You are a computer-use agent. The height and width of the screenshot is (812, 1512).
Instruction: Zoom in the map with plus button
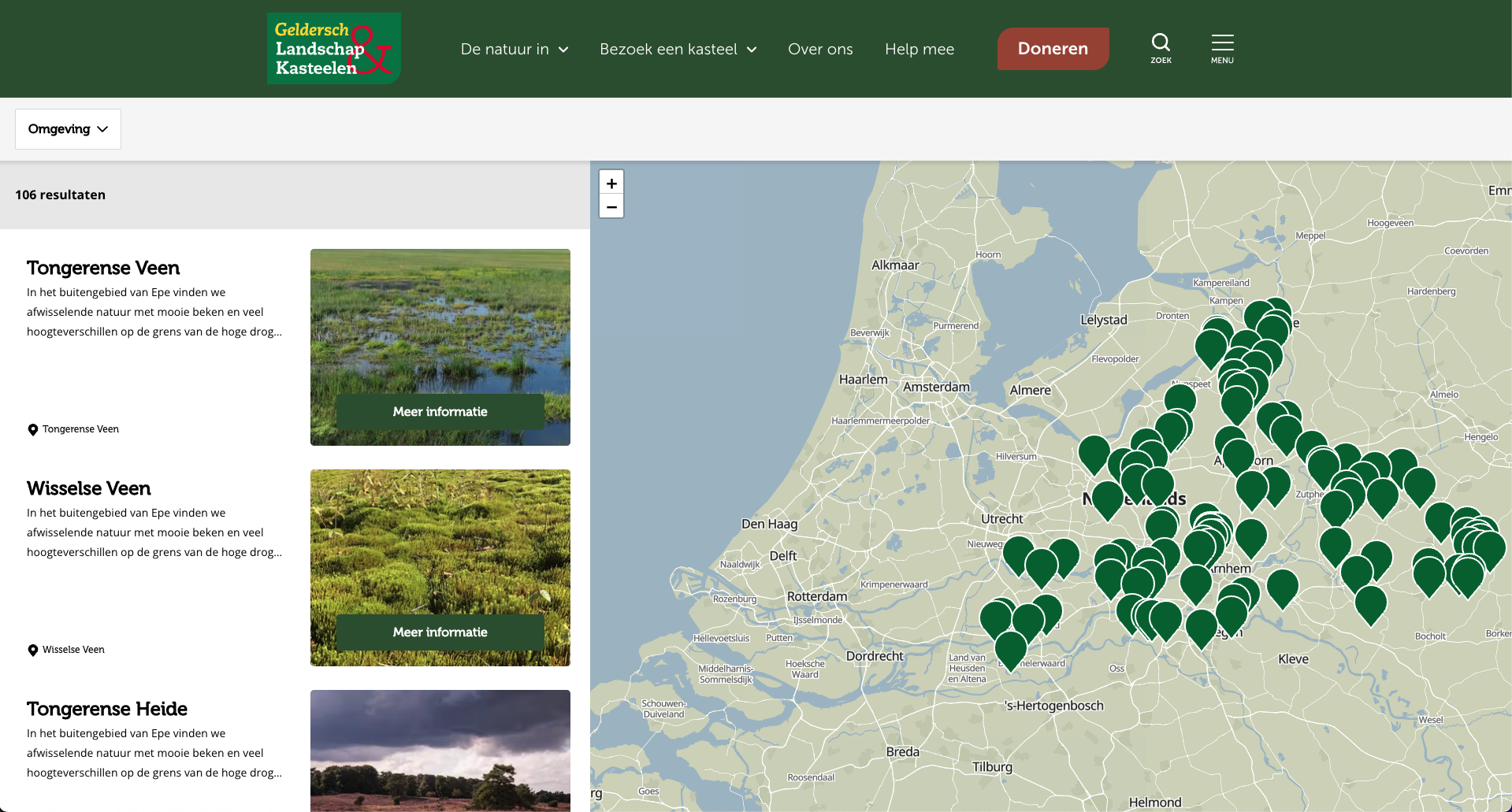point(611,183)
